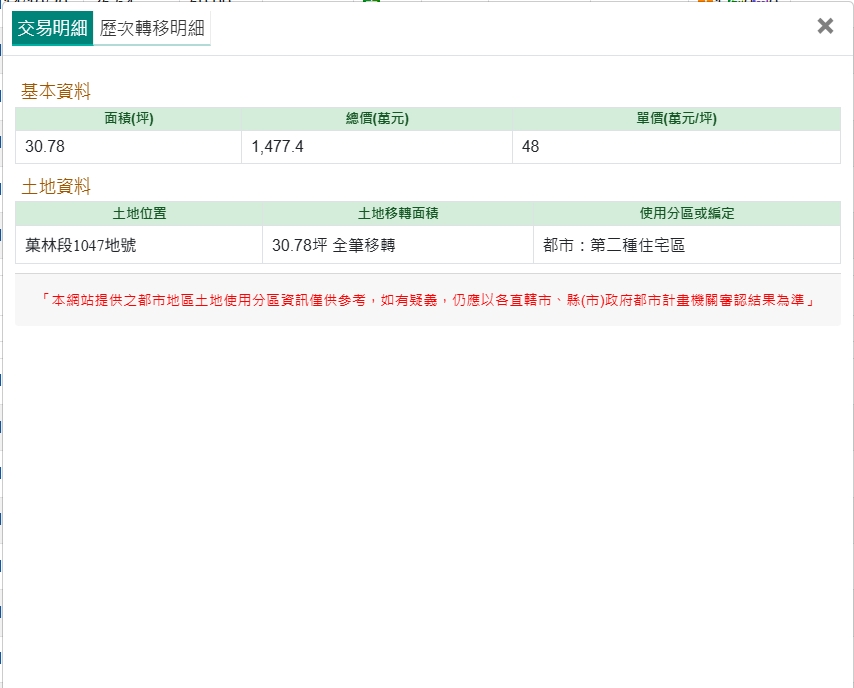Select the 土地移轉面積 column header
This screenshot has height=688, width=854.
(398, 213)
